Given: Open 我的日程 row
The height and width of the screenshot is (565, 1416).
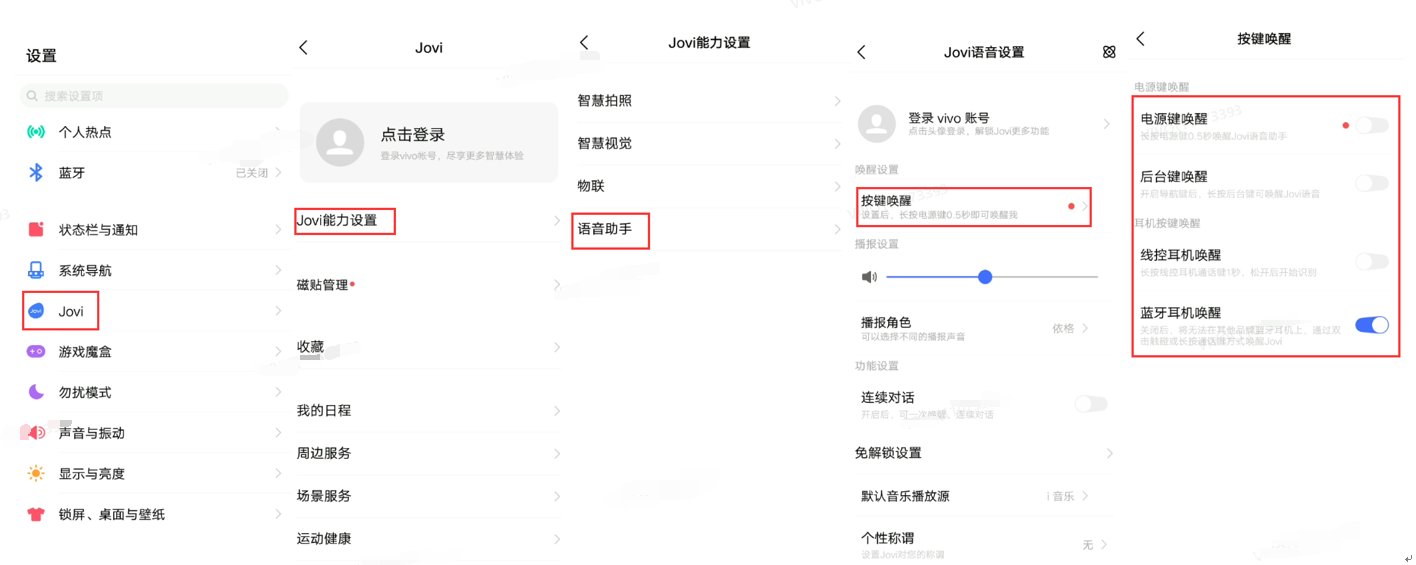Looking at the screenshot, I should click(429, 411).
